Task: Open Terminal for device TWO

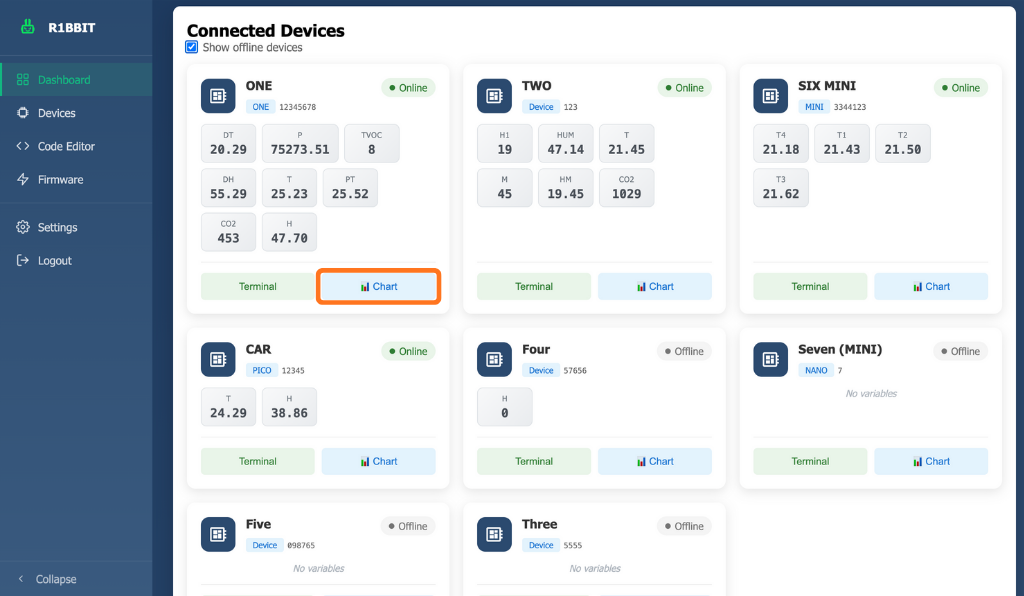Action: (534, 286)
